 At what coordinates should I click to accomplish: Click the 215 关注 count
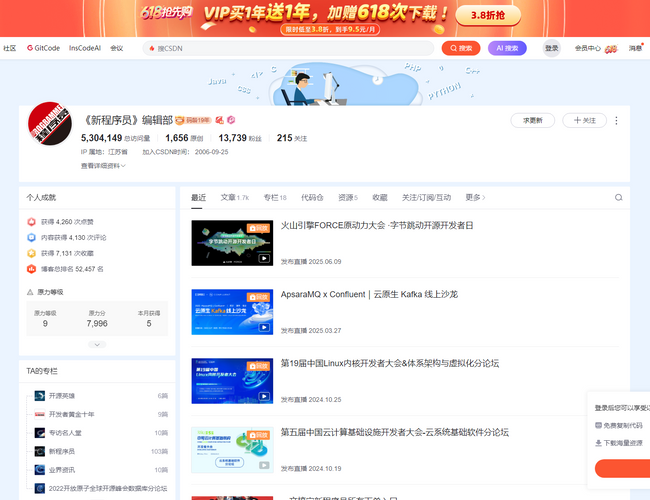click(x=292, y=138)
